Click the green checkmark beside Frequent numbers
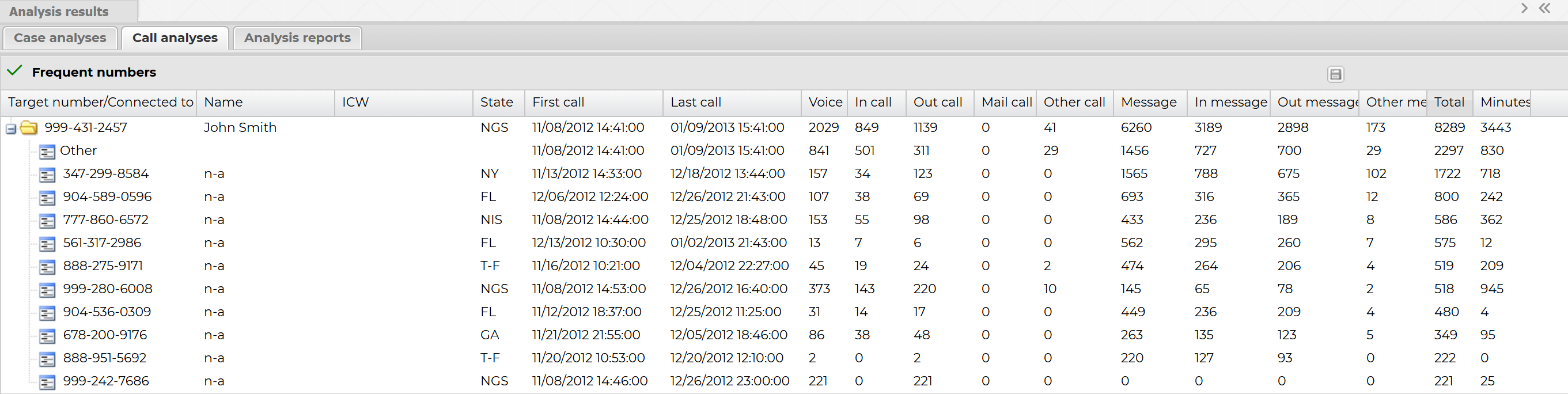Image resolution: width=1568 pixels, height=394 pixels. [x=14, y=71]
